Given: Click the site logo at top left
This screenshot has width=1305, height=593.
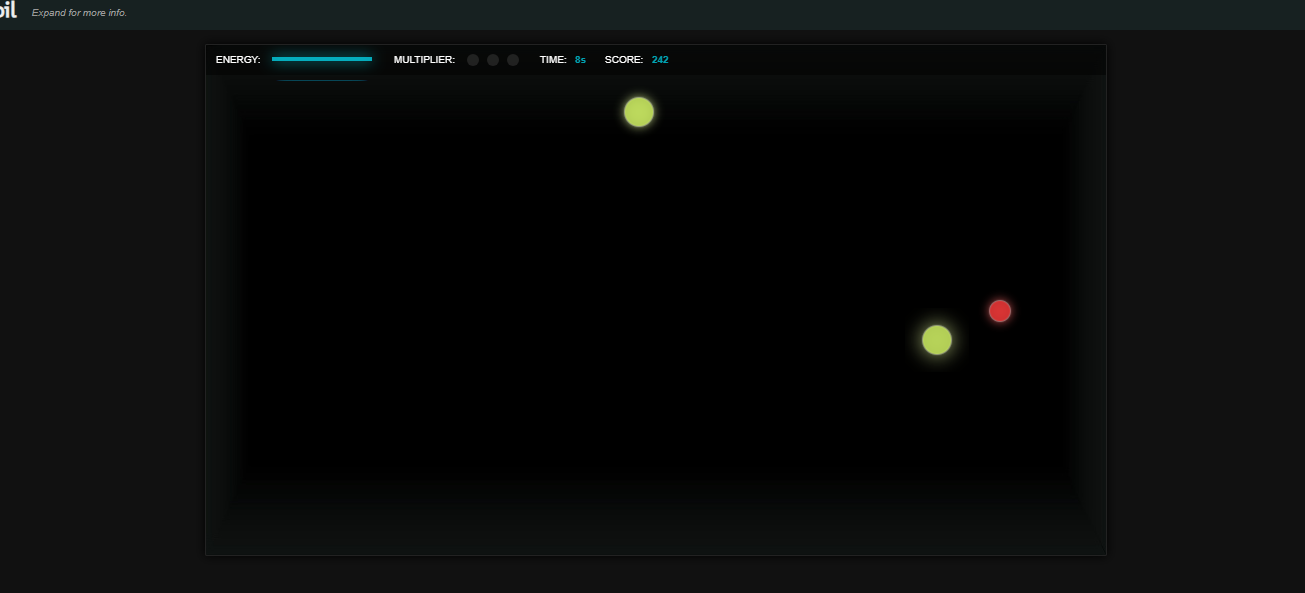Looking at the screenshot, I should click(x=8, y=10).
